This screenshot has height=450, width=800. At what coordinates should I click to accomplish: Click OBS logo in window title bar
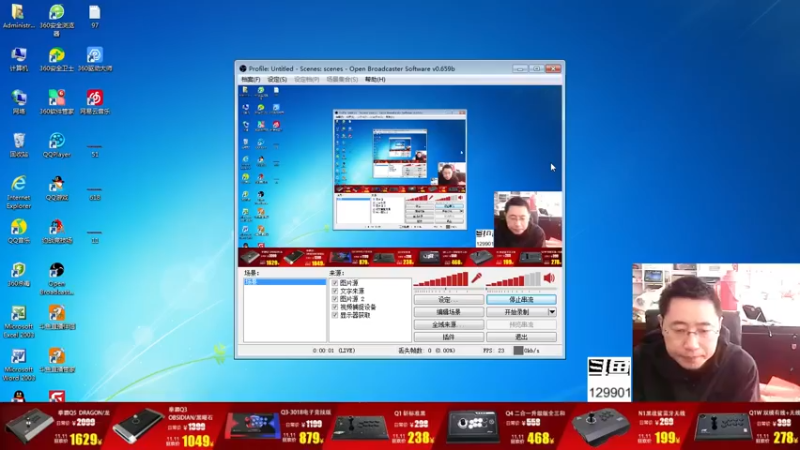(243, 68)
